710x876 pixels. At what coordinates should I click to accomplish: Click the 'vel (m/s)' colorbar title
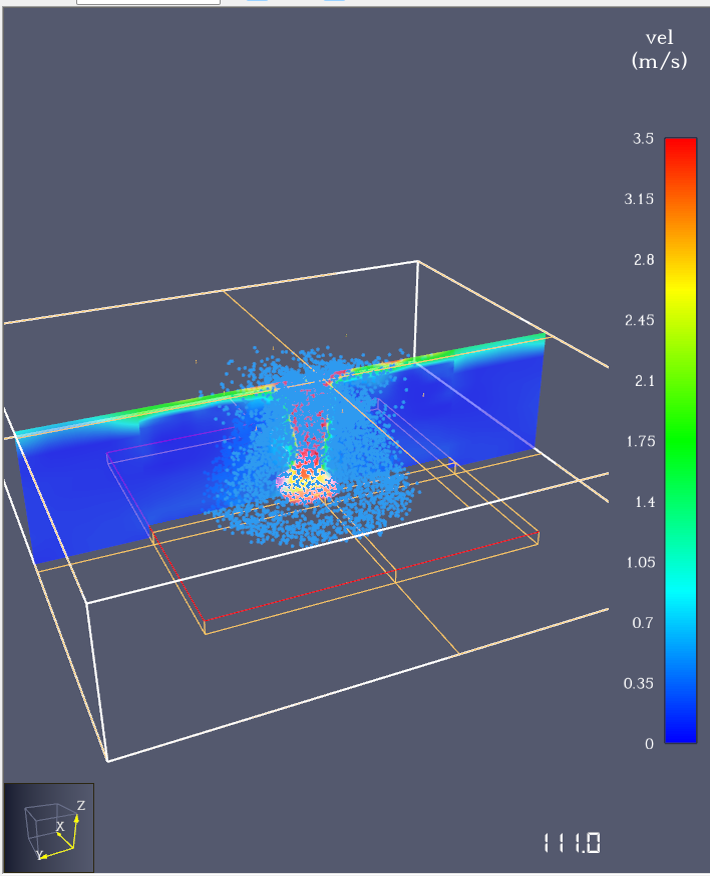pos(659,49)
